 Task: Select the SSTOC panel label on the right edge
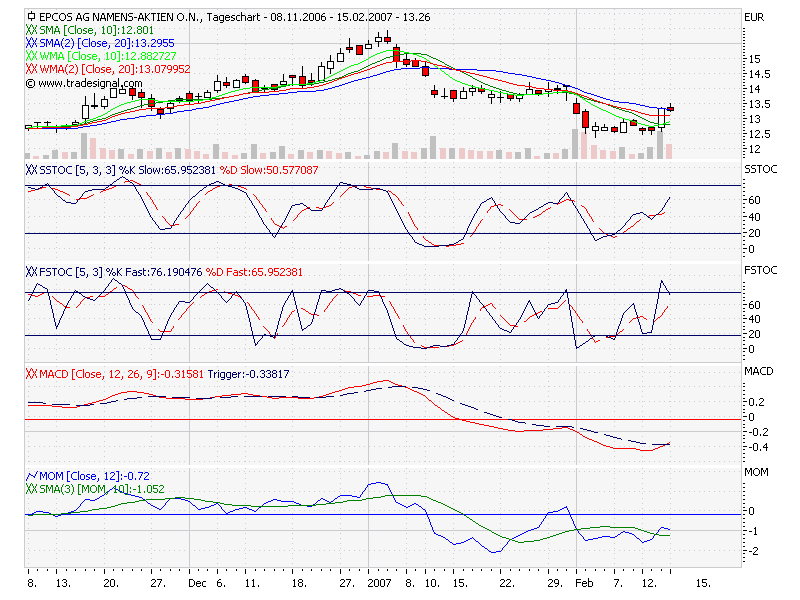pos(761,169)
